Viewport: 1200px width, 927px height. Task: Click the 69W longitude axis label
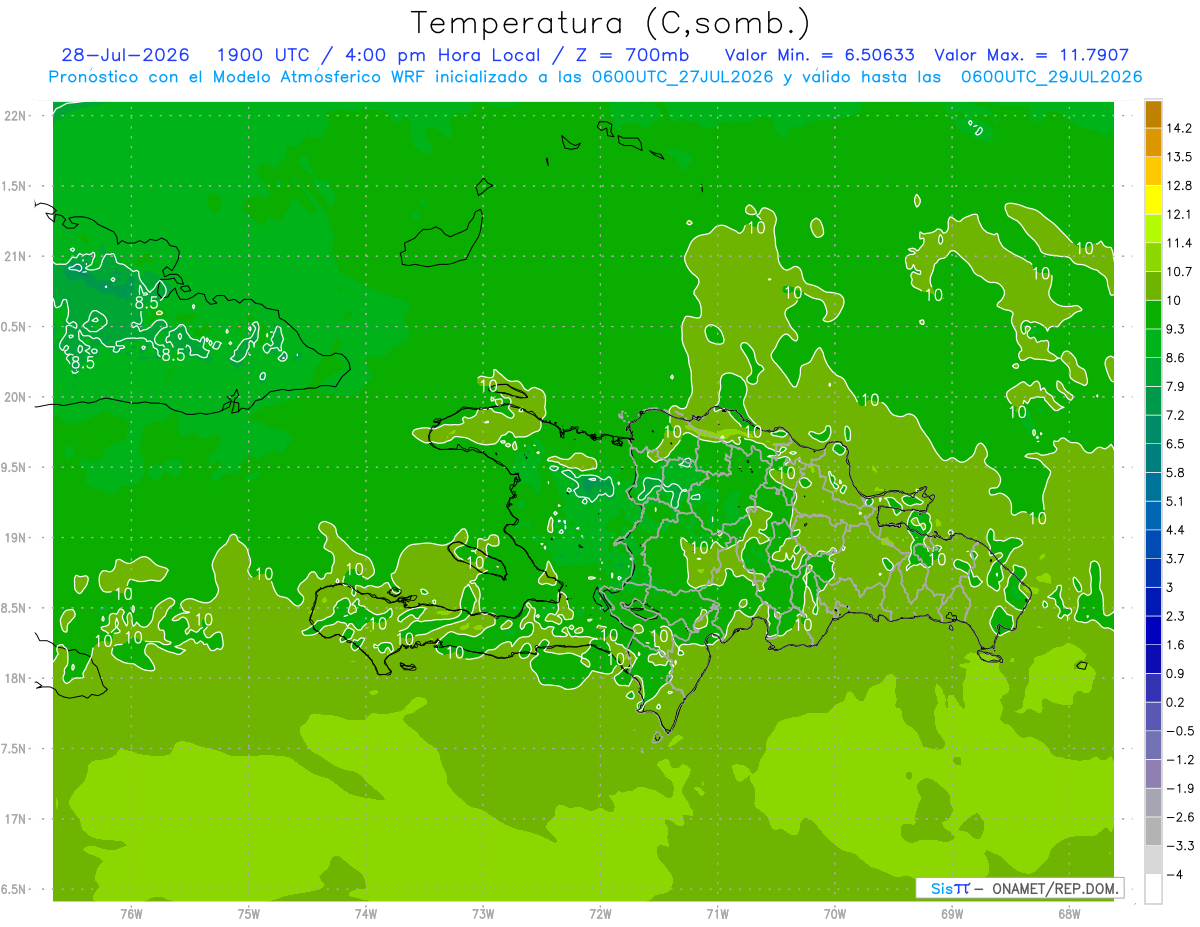point(952,913)
